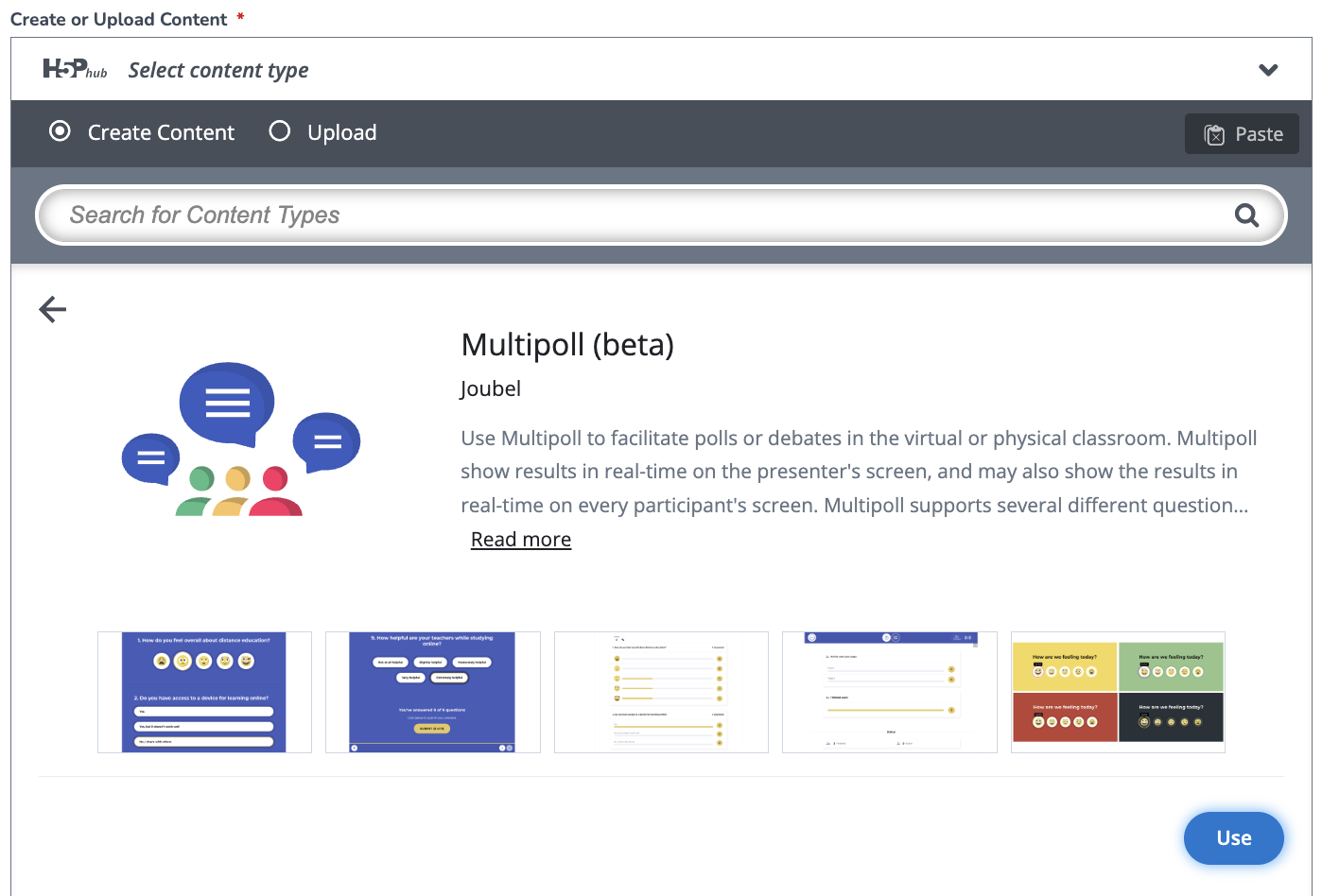Image resolution: width=1322 pixels, height=896 pixels.
Task: Click the Use button
Action: [x=1233, y=837]
